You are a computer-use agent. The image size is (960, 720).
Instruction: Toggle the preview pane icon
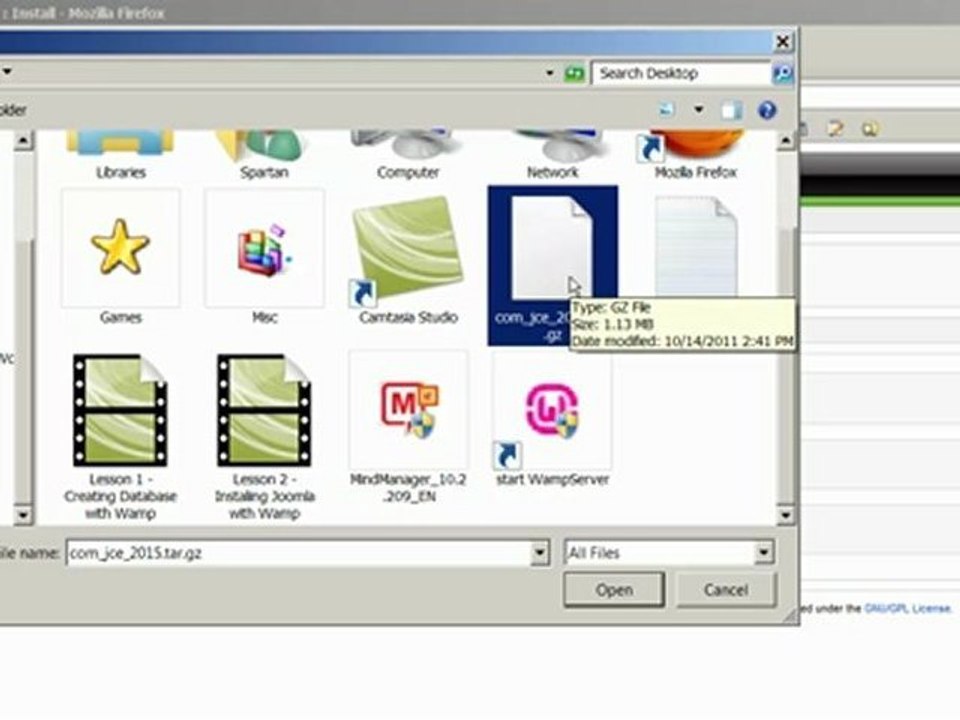coord(731,110)
